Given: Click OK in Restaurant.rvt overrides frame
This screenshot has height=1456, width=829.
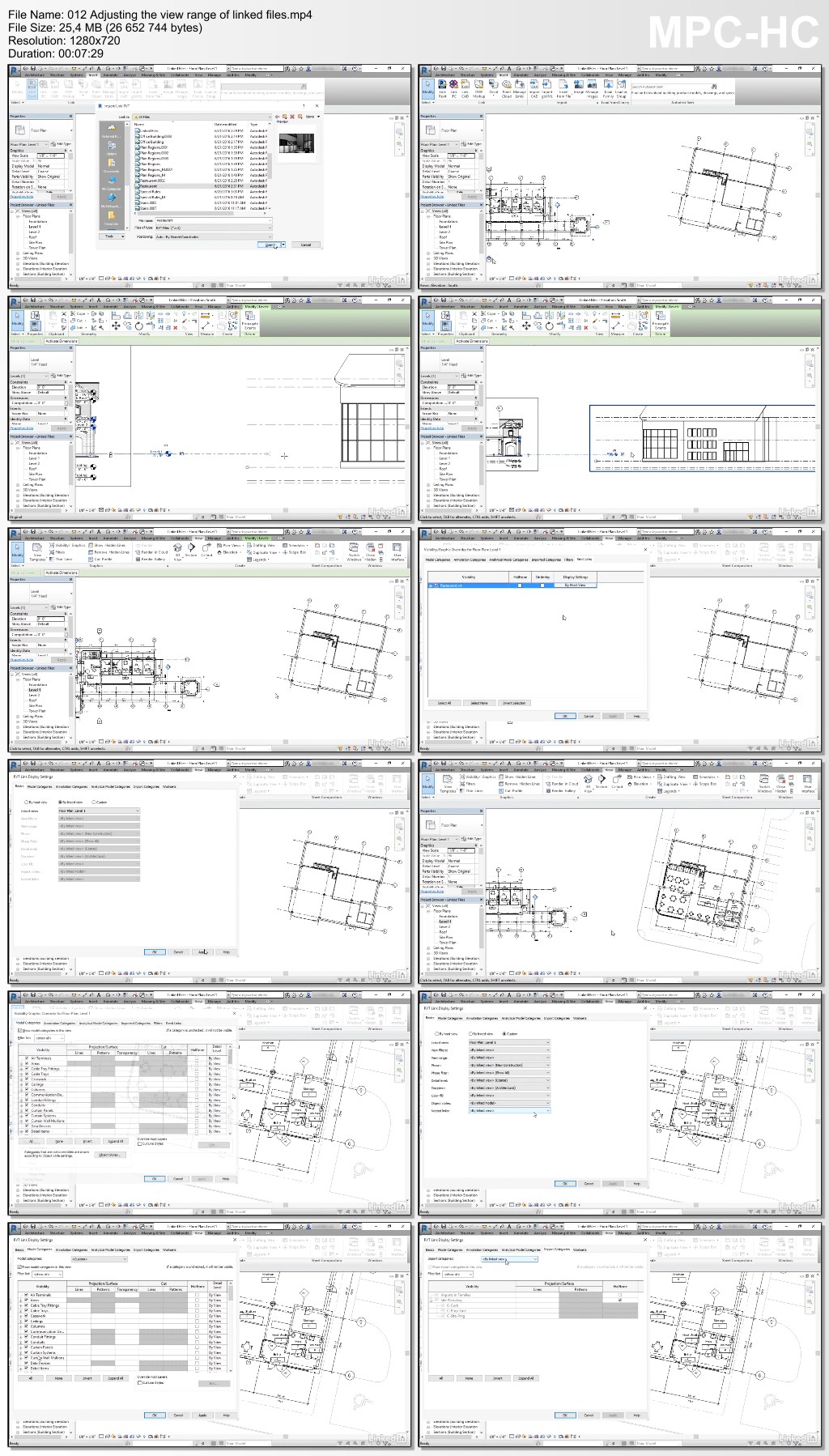Looking at the screenshot, I should click(565, 716).
